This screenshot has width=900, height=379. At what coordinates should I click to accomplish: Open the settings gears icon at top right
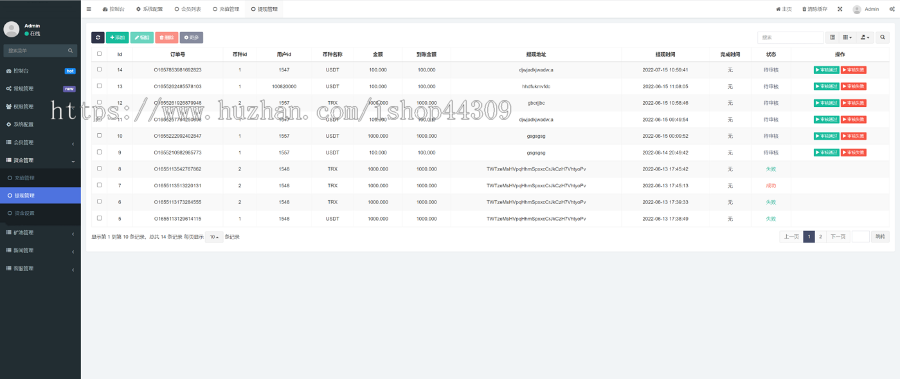[x=891, y=9]
